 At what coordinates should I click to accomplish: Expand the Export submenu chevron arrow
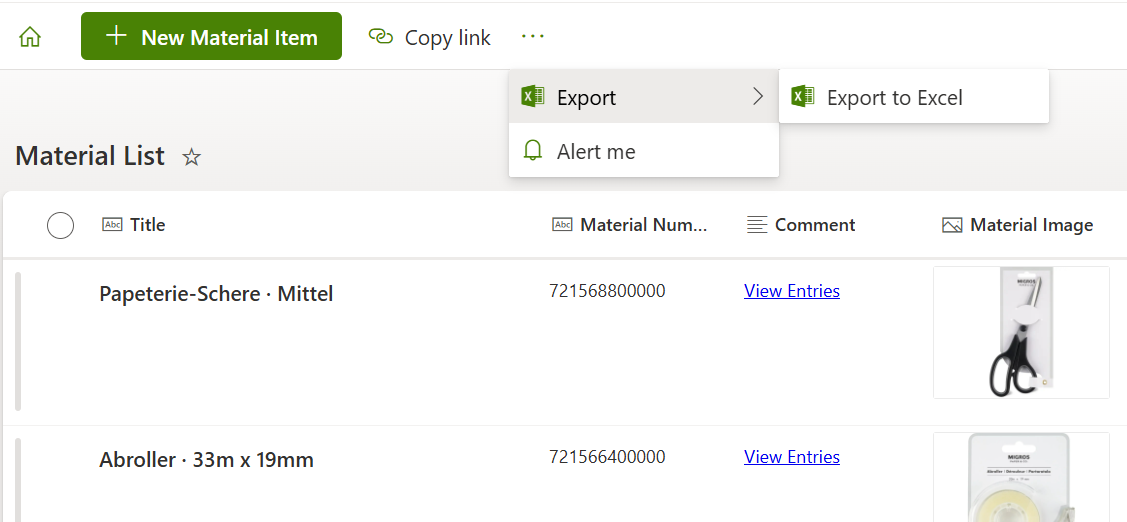[757, 97]
